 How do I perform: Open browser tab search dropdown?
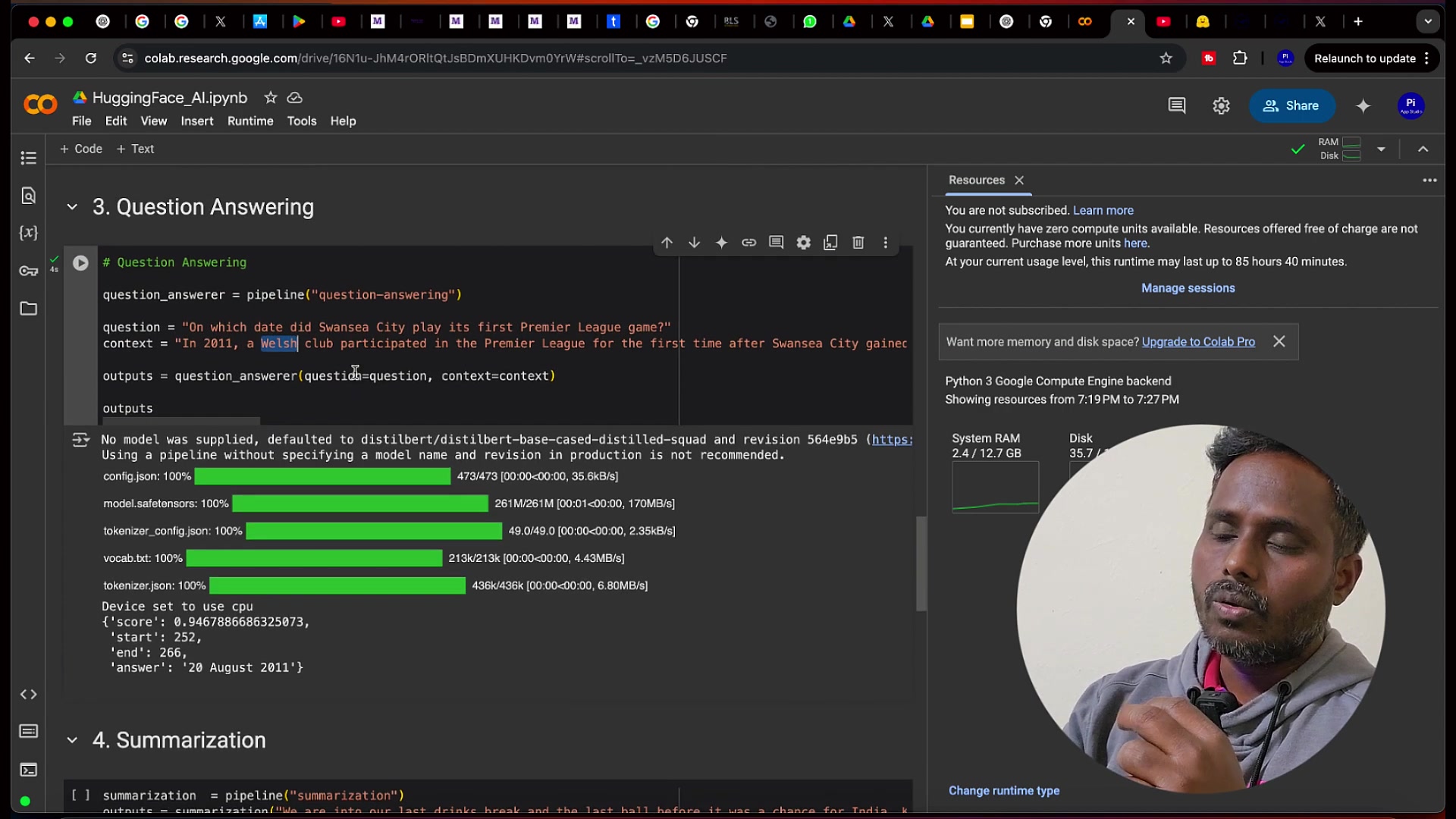(1428, 21)
